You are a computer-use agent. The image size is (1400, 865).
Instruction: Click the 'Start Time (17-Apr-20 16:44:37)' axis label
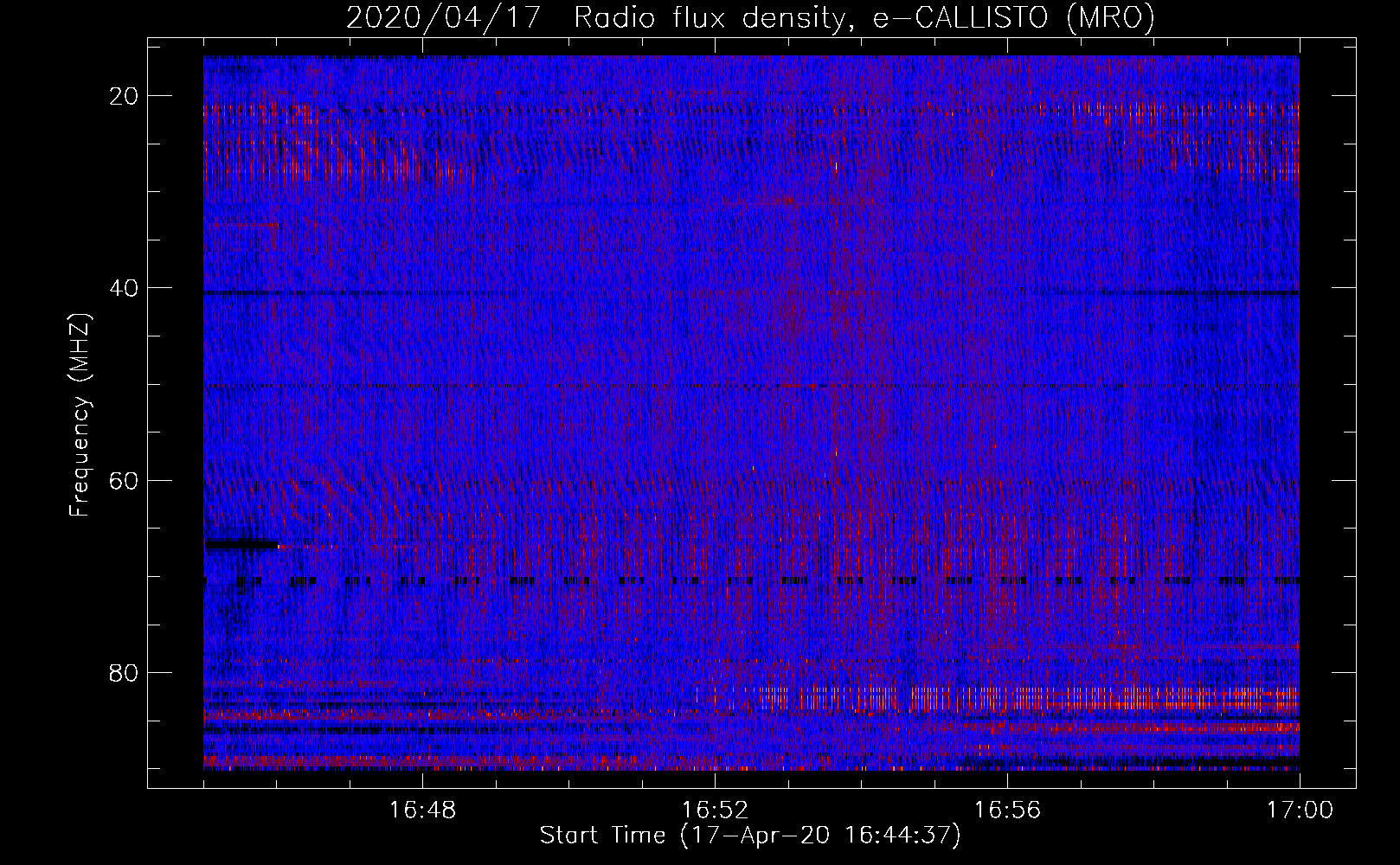tap(750, 836)
